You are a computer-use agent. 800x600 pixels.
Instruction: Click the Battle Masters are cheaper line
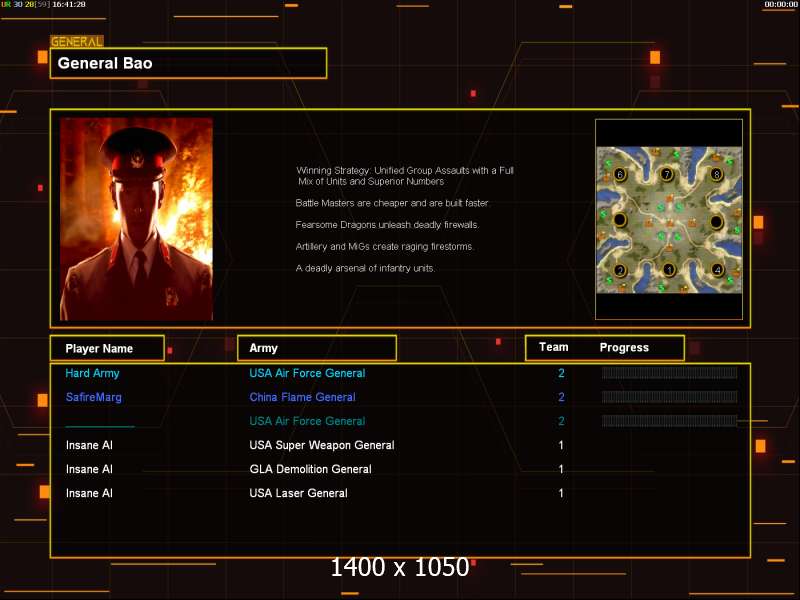click(392, 203)
